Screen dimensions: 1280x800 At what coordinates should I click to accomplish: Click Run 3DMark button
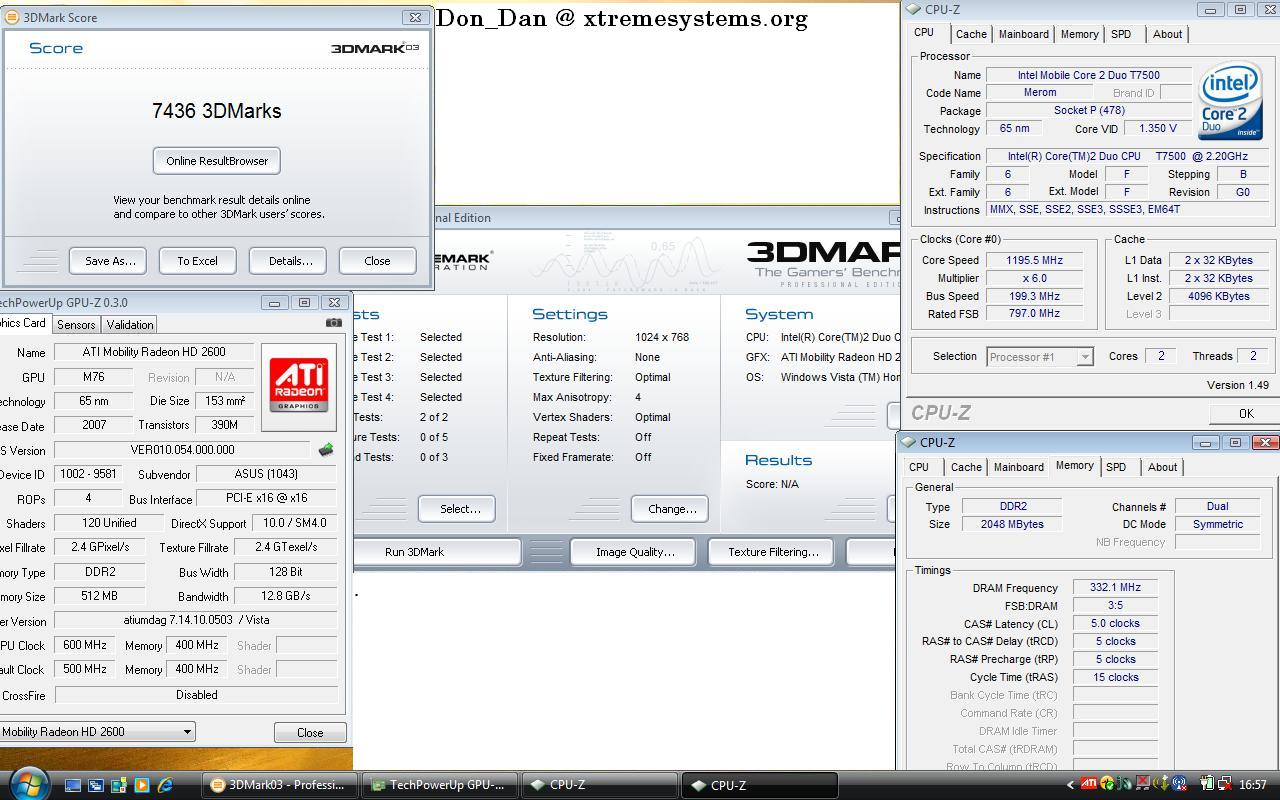(436, 552)
